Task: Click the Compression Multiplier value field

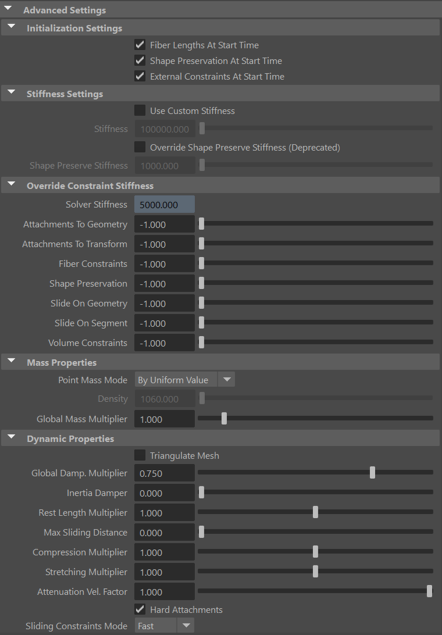Action: point(164,552)
